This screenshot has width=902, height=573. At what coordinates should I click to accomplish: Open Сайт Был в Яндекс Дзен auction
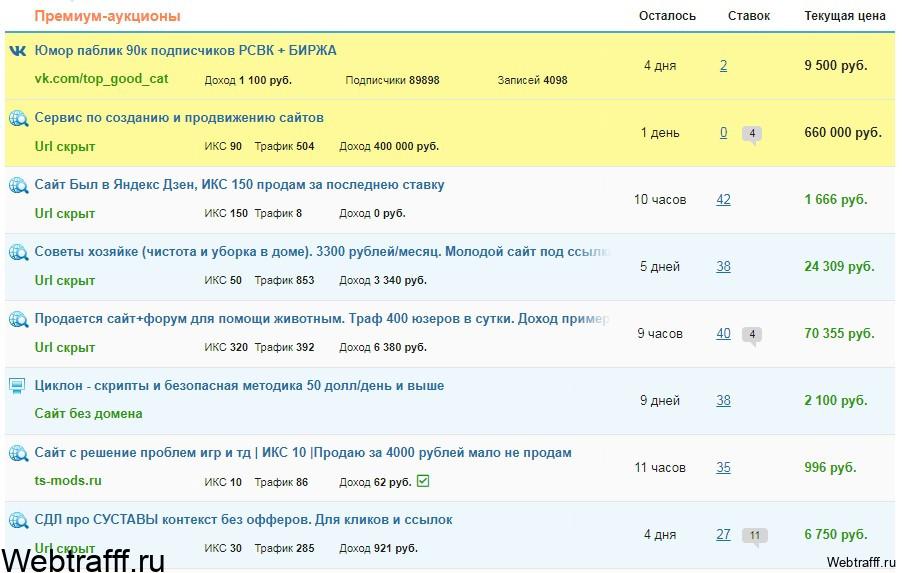click(239, 185)
